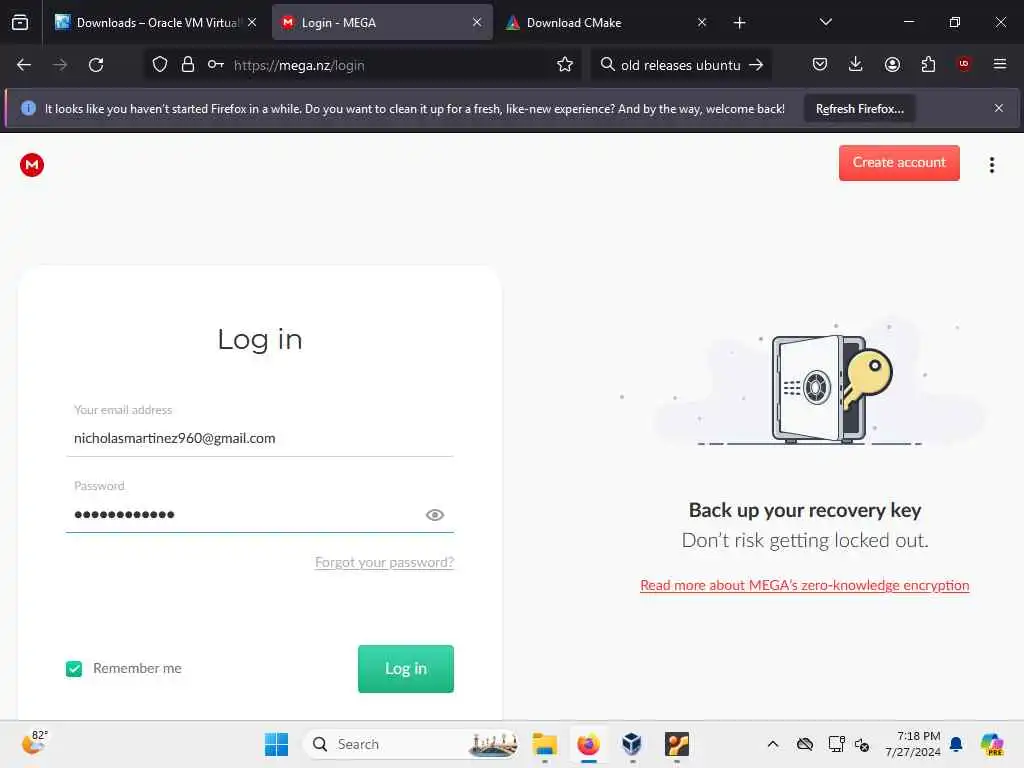Reload the page with the refresh icon
This screenshot has height=768, width=1024.
[x=96, y=65]
